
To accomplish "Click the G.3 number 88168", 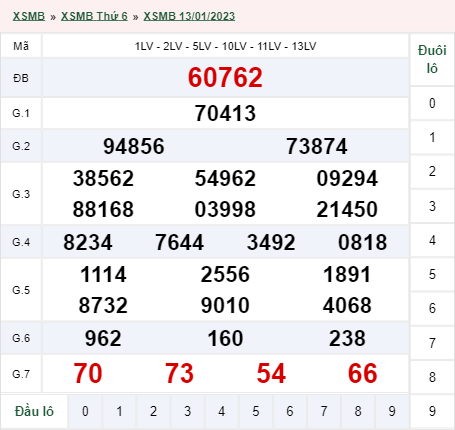I will tap(103, 209).
